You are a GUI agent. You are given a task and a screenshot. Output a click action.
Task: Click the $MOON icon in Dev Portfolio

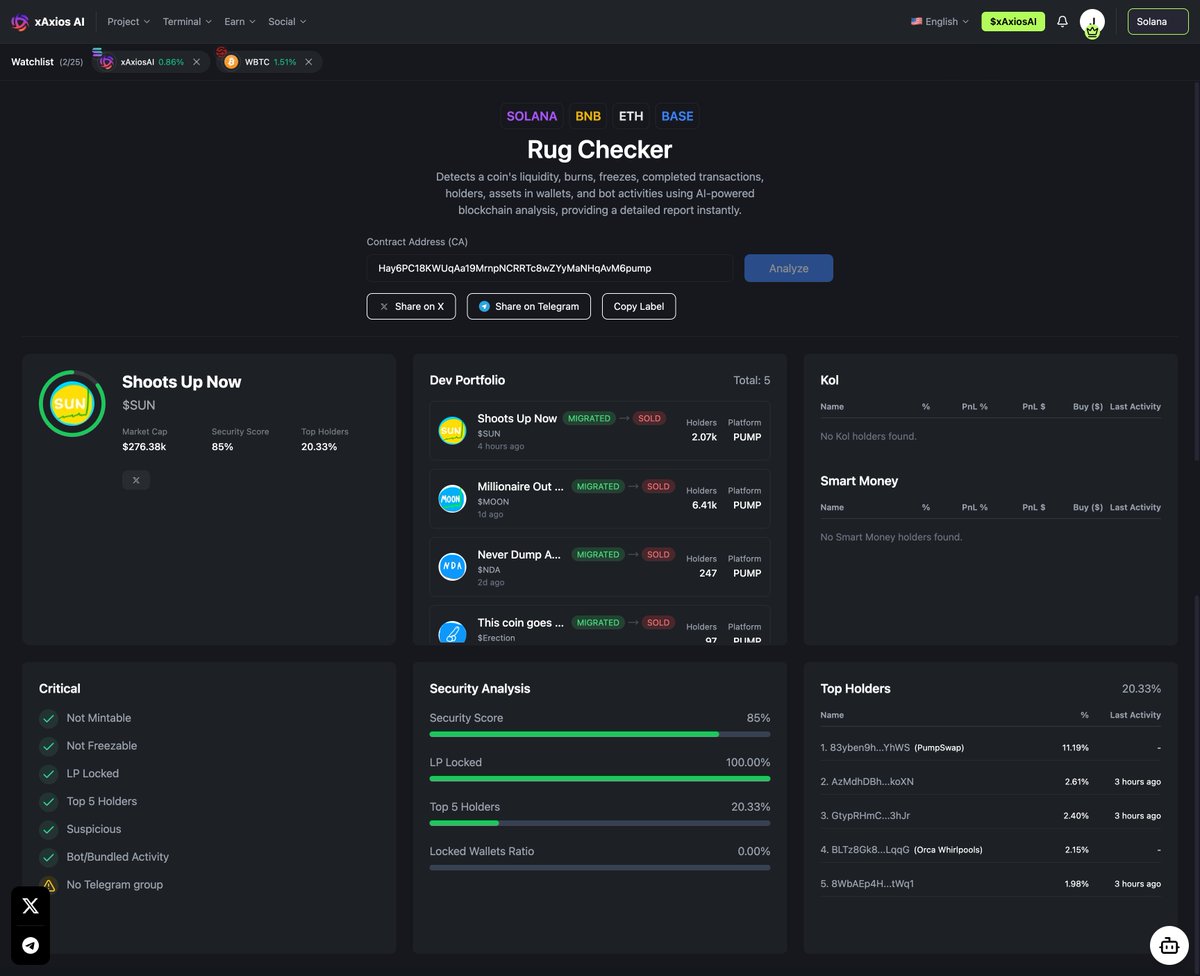pyautogui.click(x=452, y=499)
